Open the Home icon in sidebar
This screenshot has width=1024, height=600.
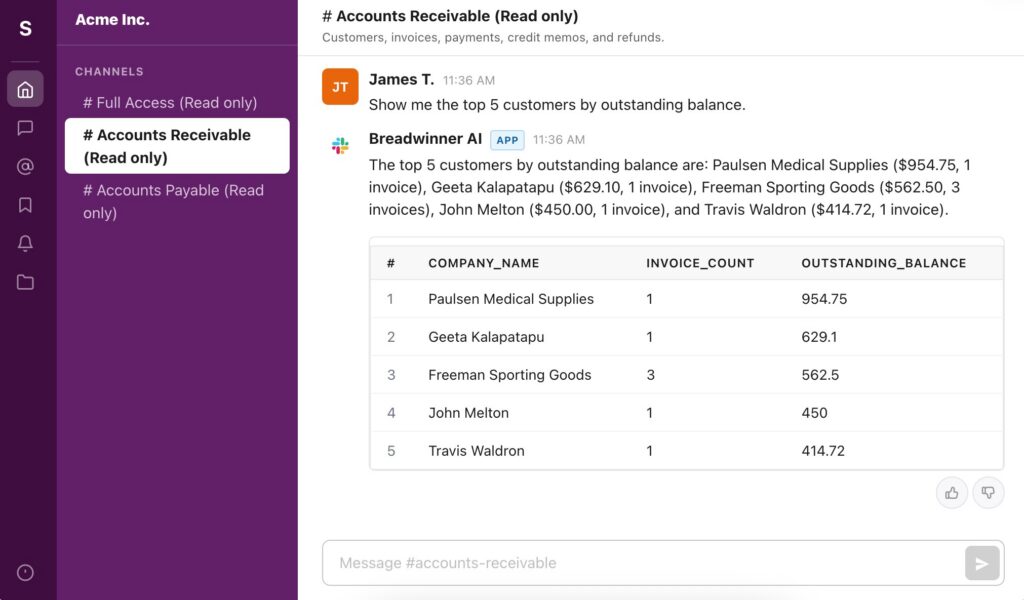click(x=25, y=89)
